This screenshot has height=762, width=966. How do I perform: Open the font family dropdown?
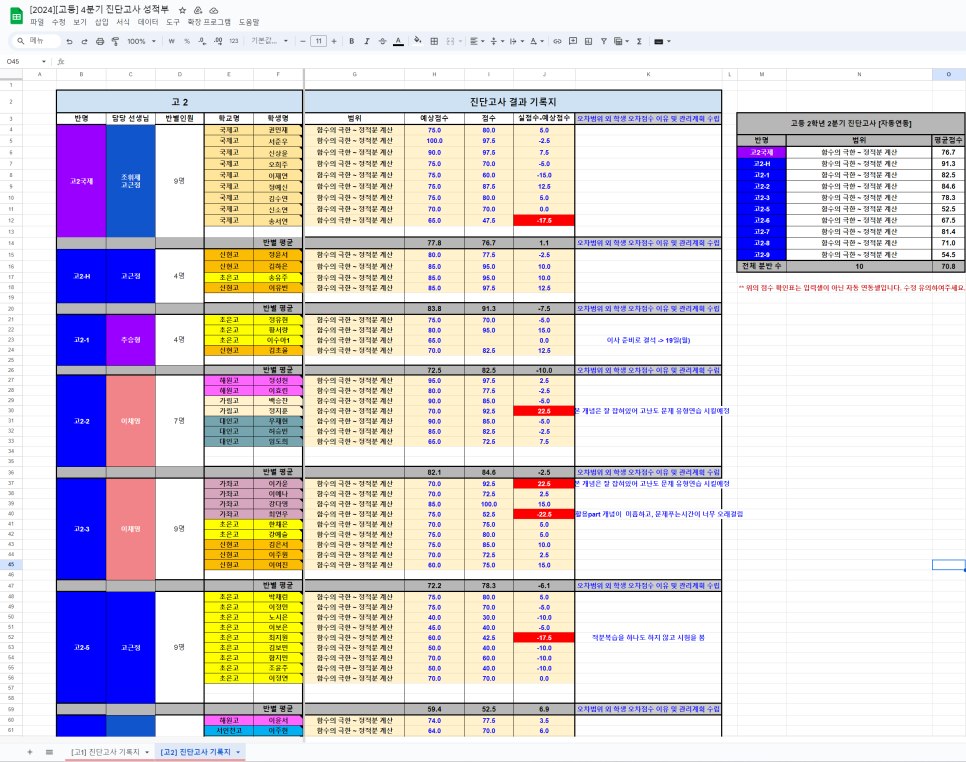pyautogui.click(x=269, y=41)
